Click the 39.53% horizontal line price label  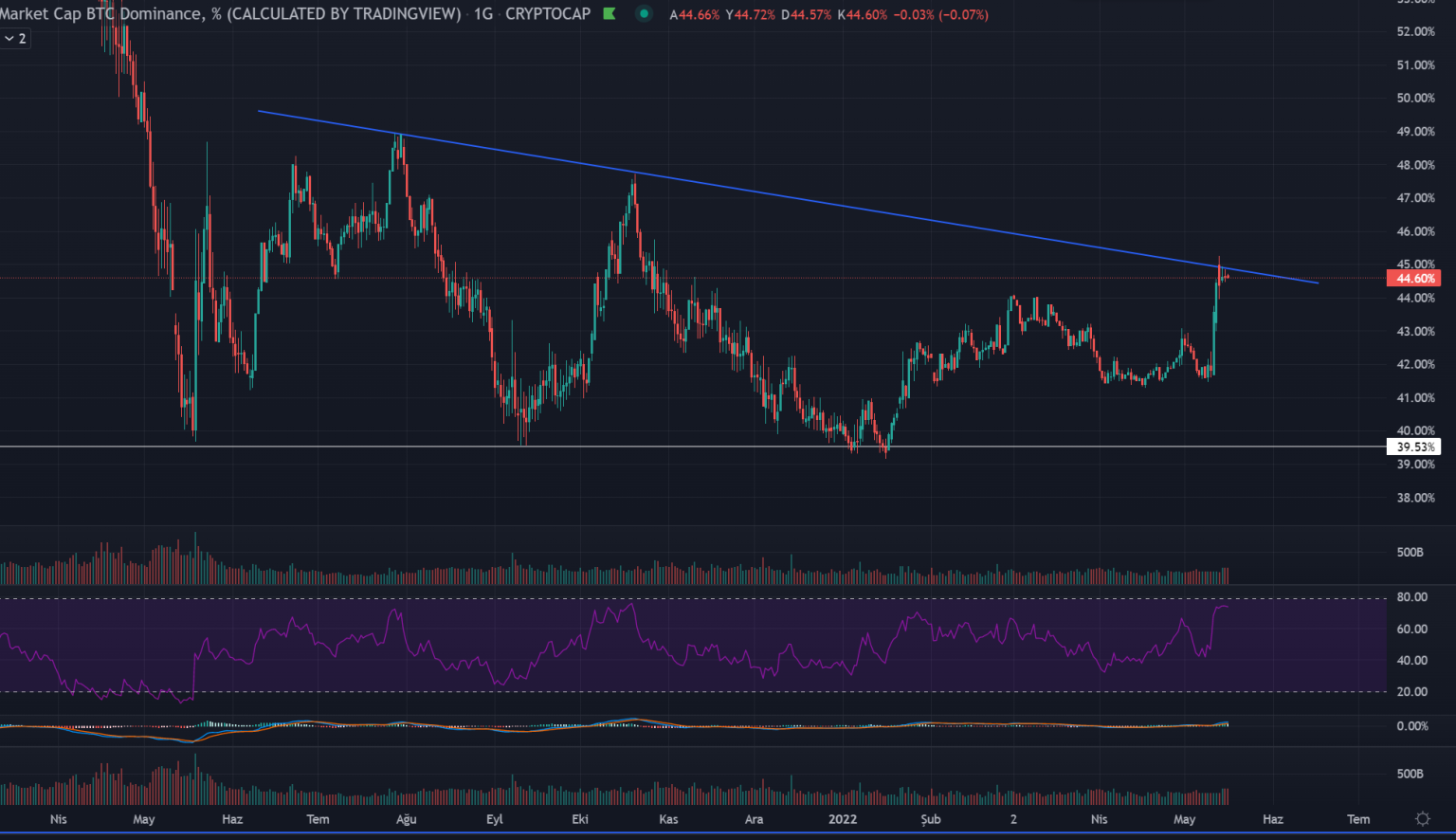tap(1413, 447)
